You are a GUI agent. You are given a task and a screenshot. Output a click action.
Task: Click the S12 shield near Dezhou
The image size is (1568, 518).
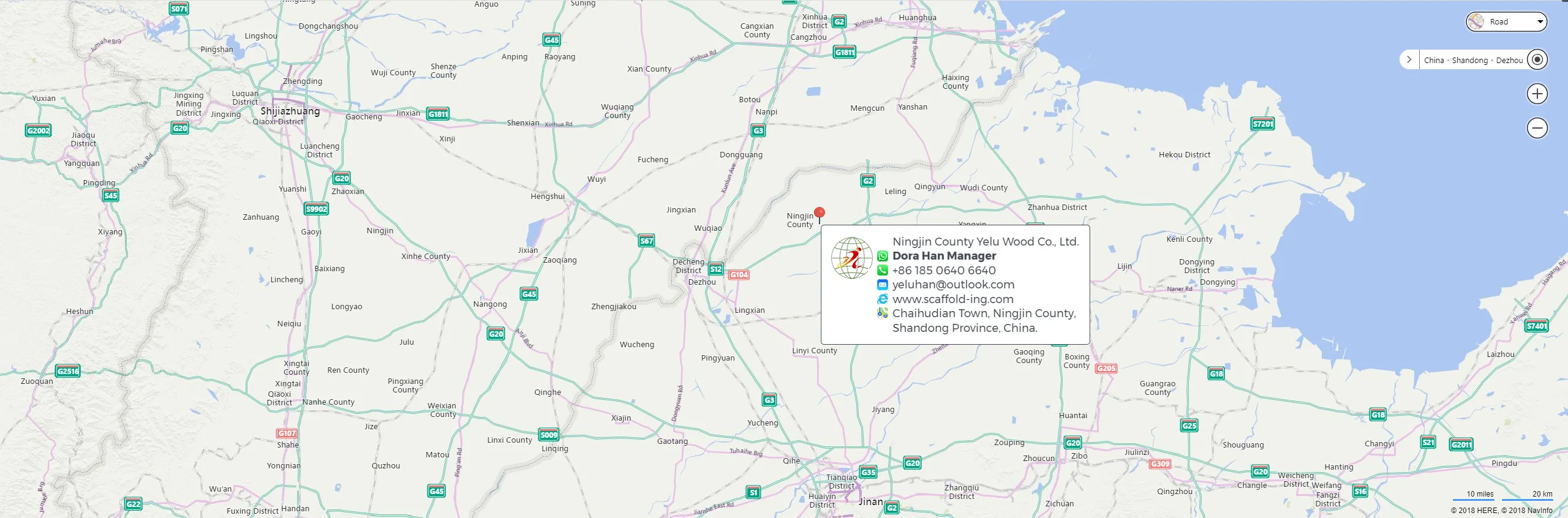716,269
